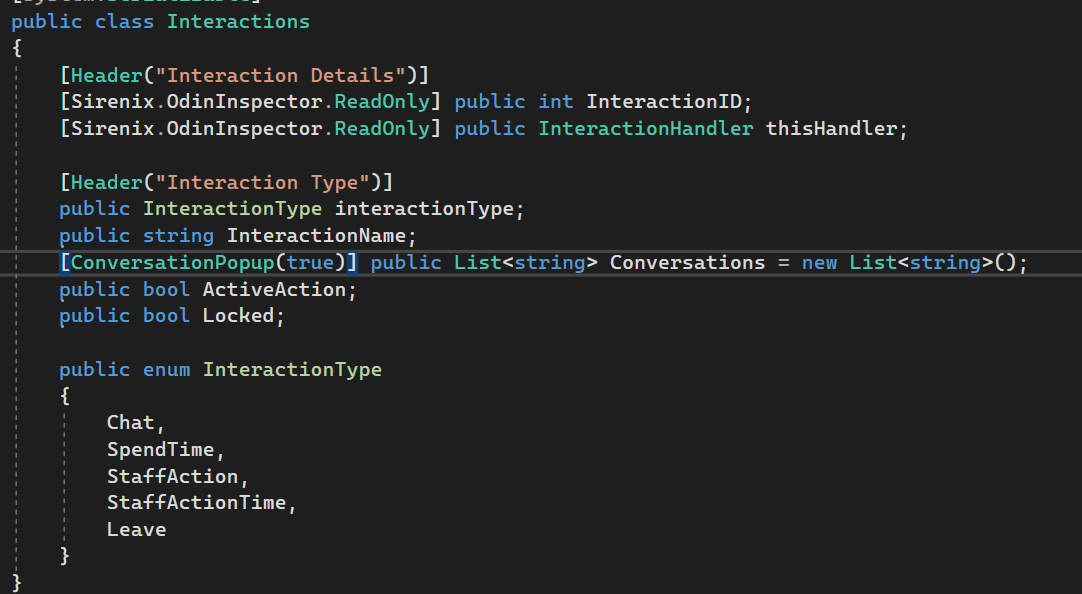Image resolution: width=1082 pixels, height=594 pixels.
Task: Click List type after the new keyword
Action: click(873, 263)
